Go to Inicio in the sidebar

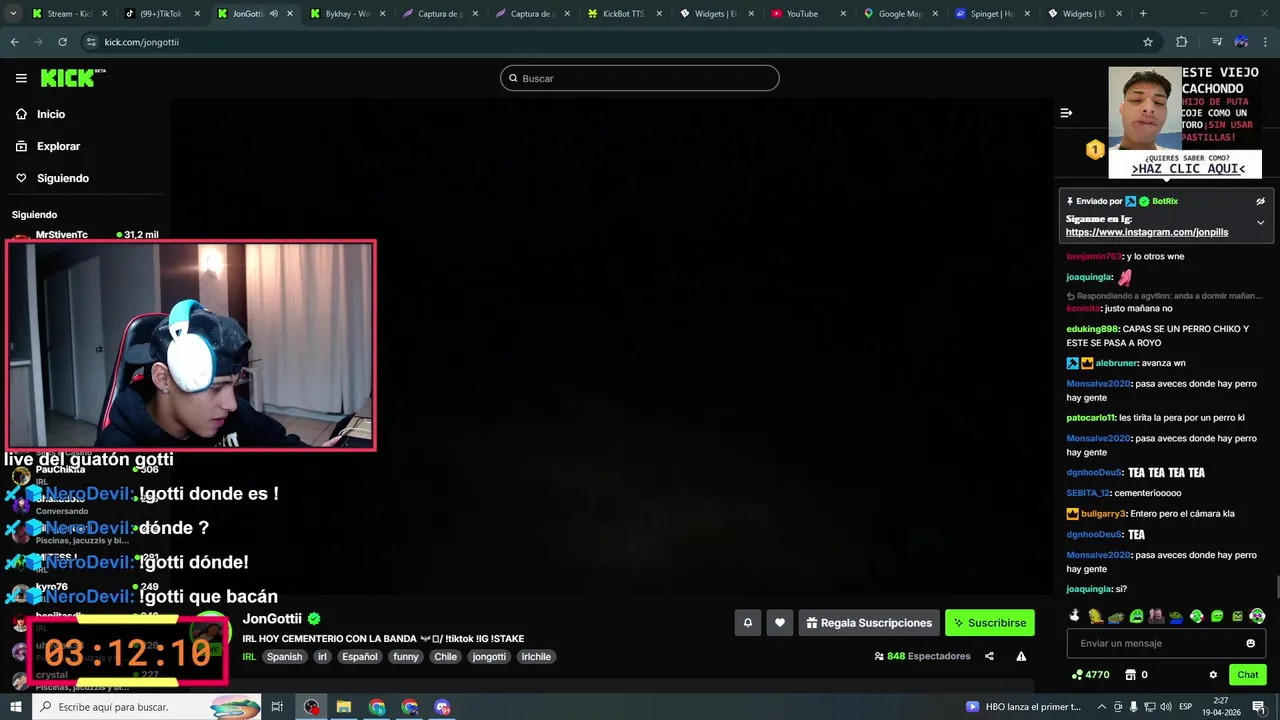coord(51,114)
